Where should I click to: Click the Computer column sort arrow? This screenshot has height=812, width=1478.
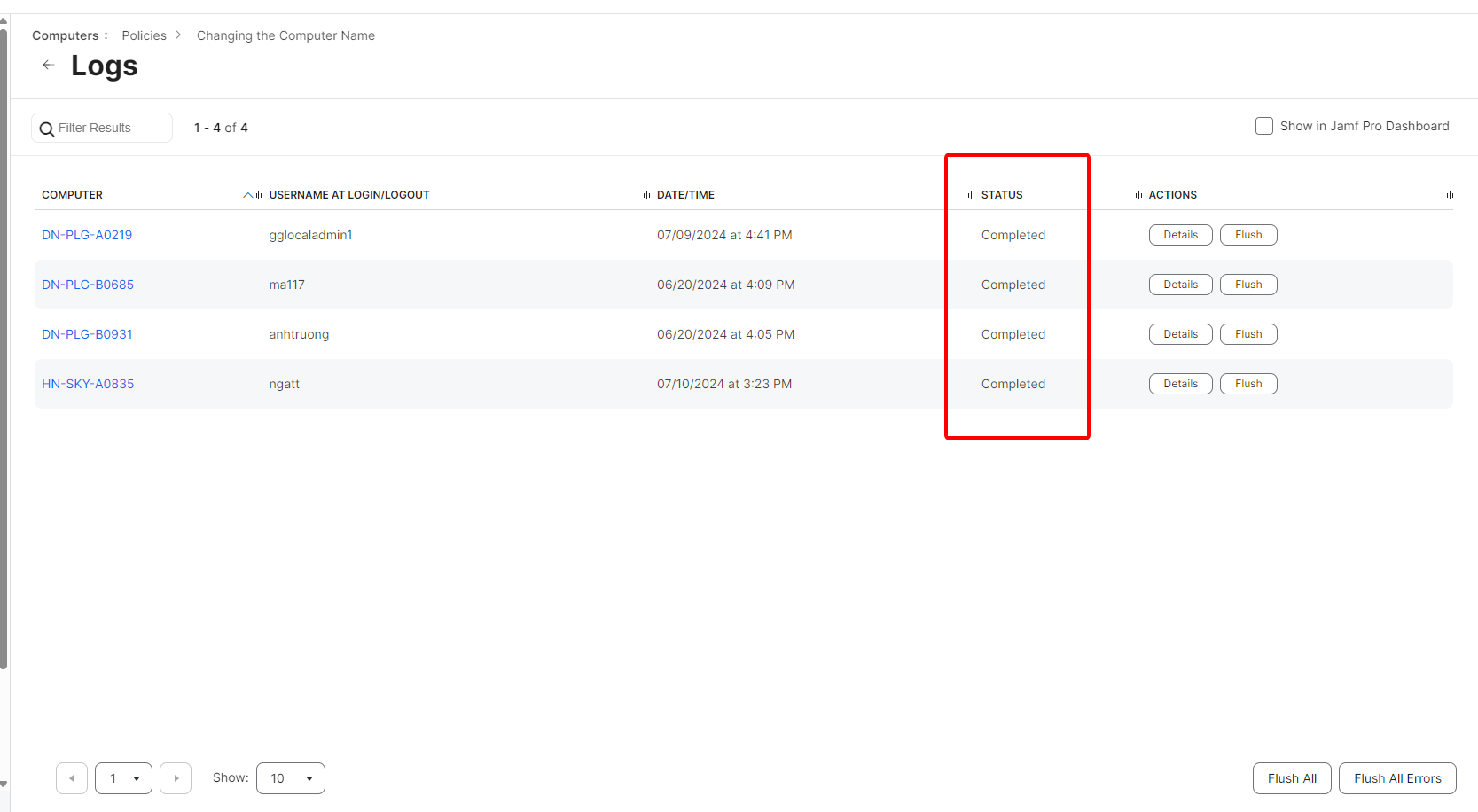[248, 195]
